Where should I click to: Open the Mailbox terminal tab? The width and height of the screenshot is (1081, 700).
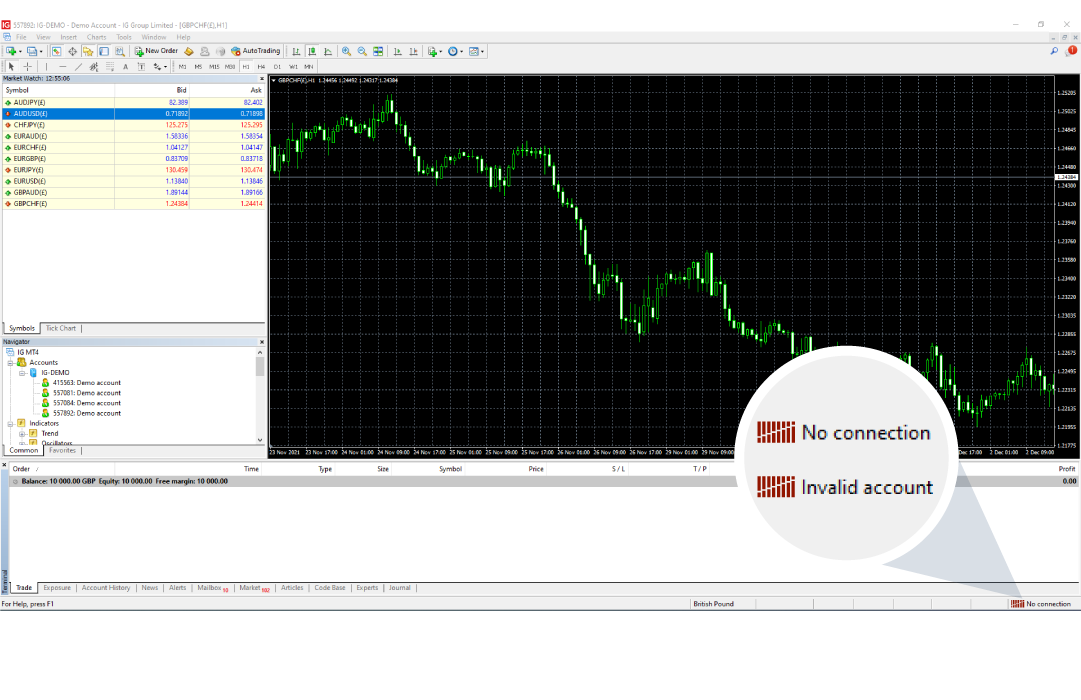tap(212, 588)
